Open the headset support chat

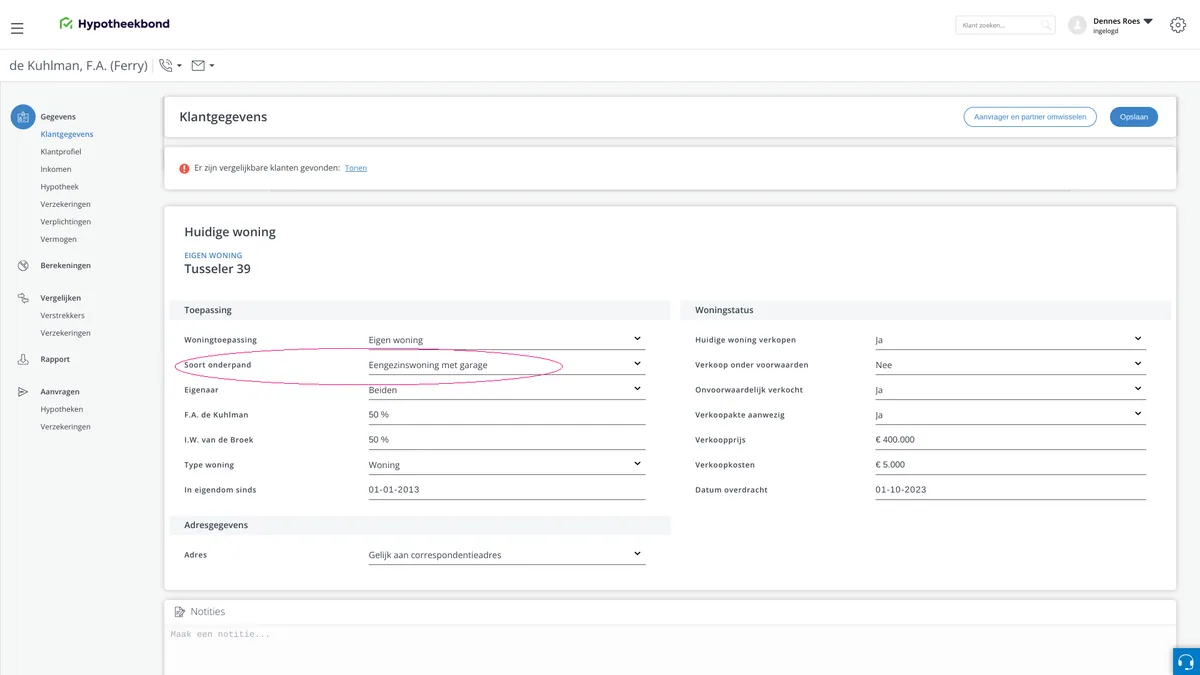pyautogui.click(x=1186, y=662)
